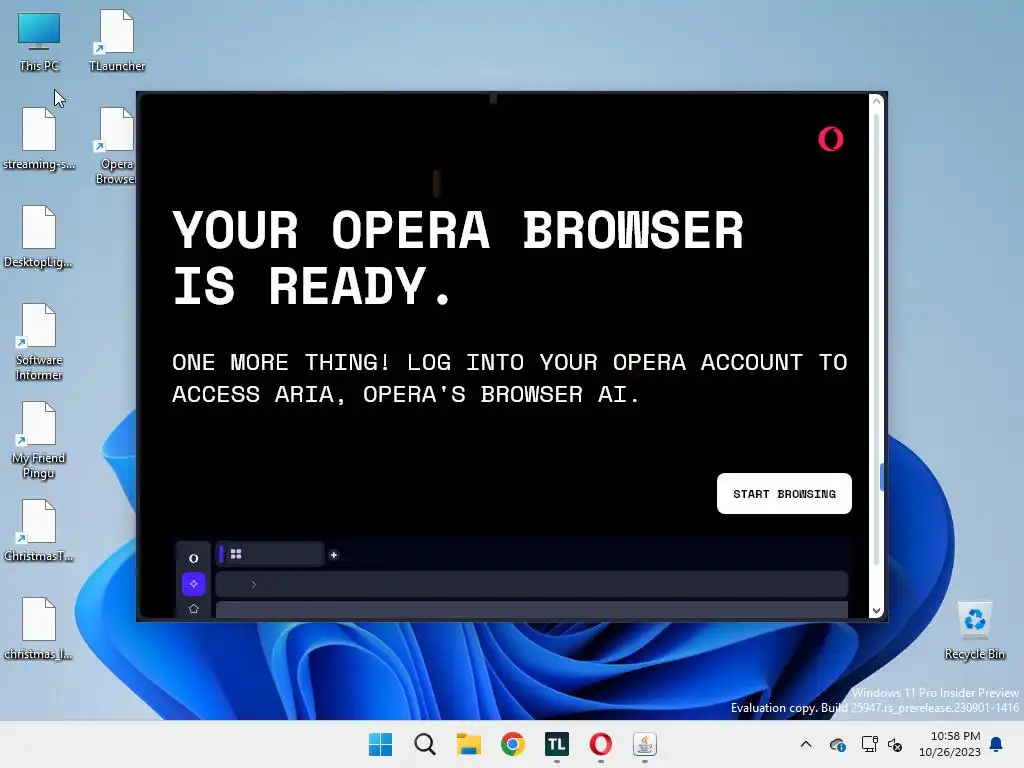The height and width of the screenshot is (768, 1024).
Task: Click the TLauncher taskbar icon
Action: (x=556, y=744)
